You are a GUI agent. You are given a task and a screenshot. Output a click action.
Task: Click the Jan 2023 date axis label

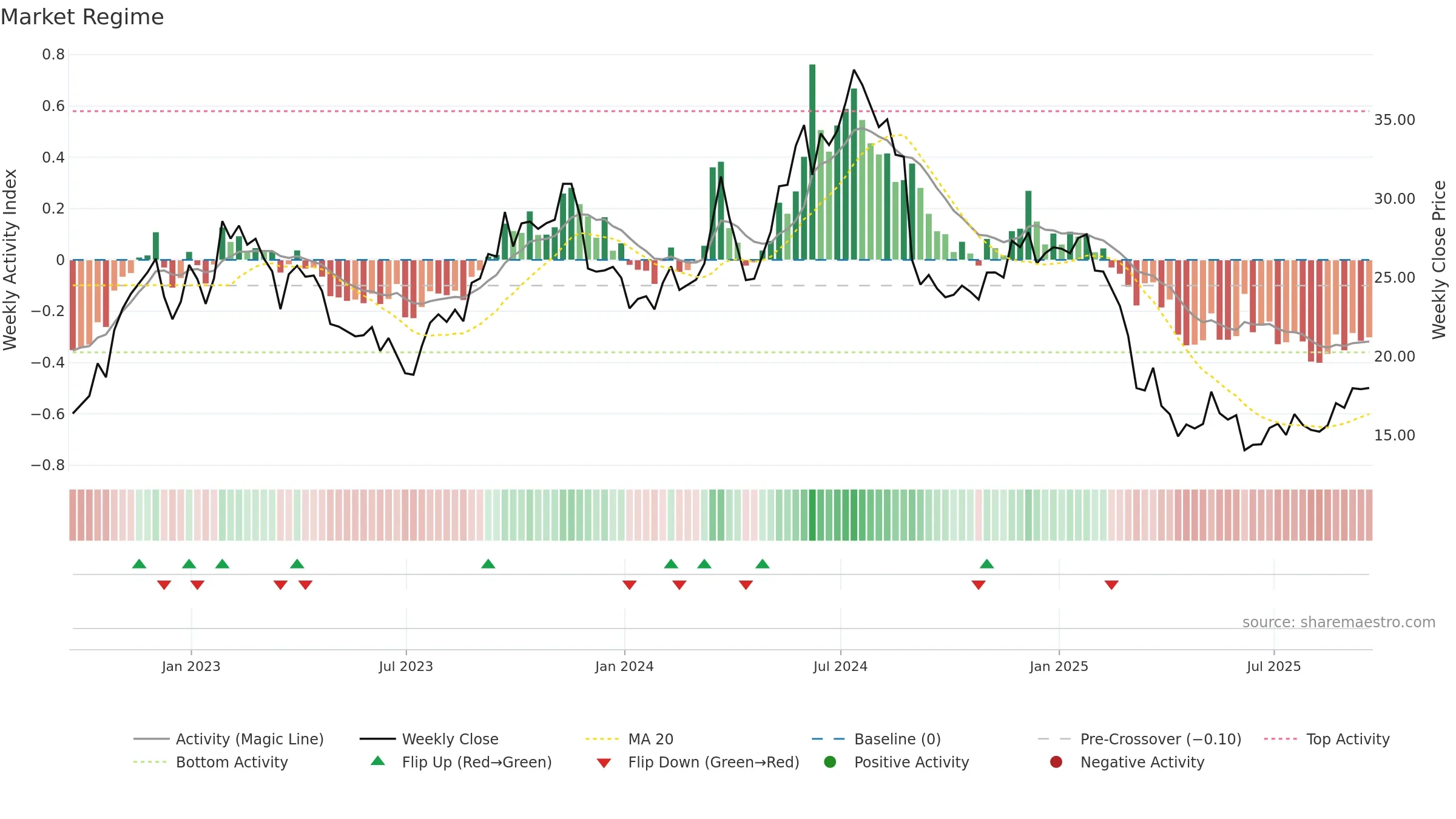coord(191,666)
